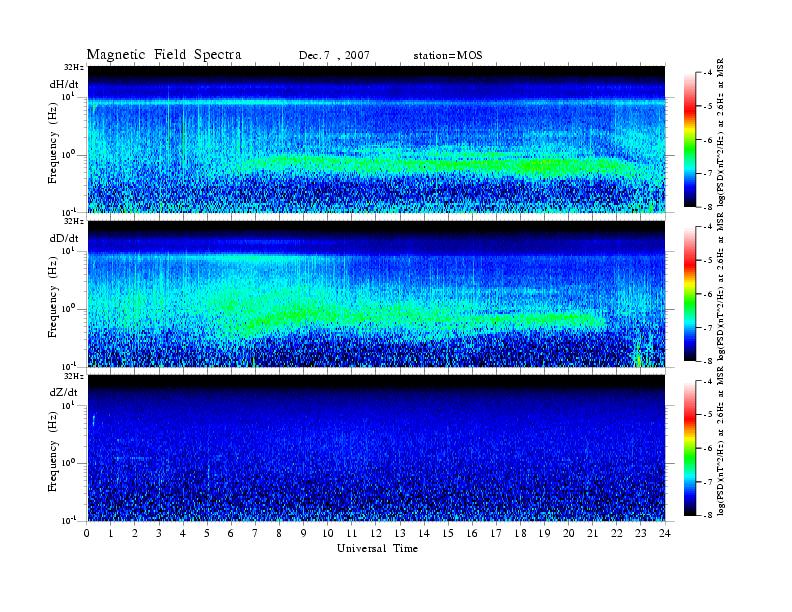Click hour "7" on the time axis
Image resolution: width=792 pixels, height=612 pixels.
[255, 533]
